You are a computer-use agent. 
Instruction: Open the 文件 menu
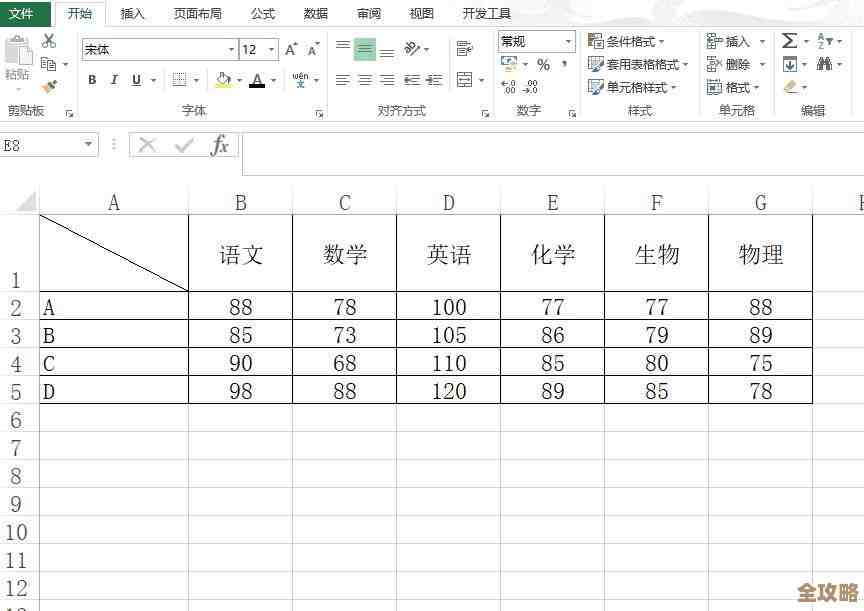(x=24, y=14)
